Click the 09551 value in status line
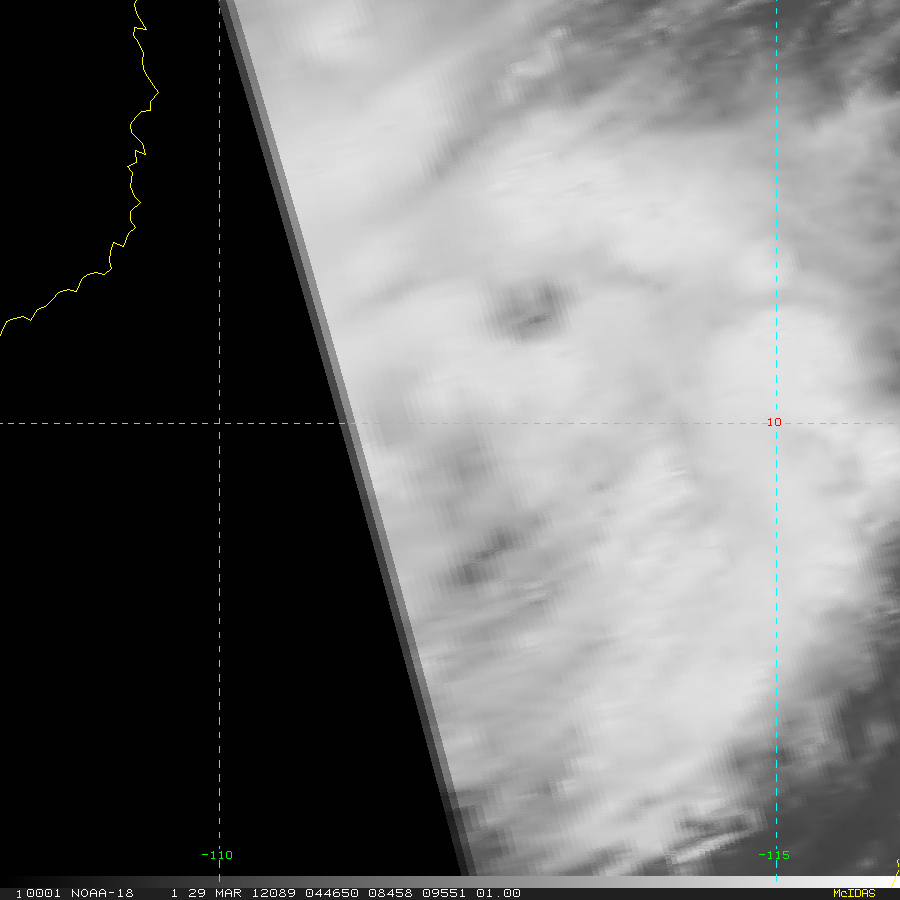Viewport: 900px width, 900px height. [x=444, y=893]
